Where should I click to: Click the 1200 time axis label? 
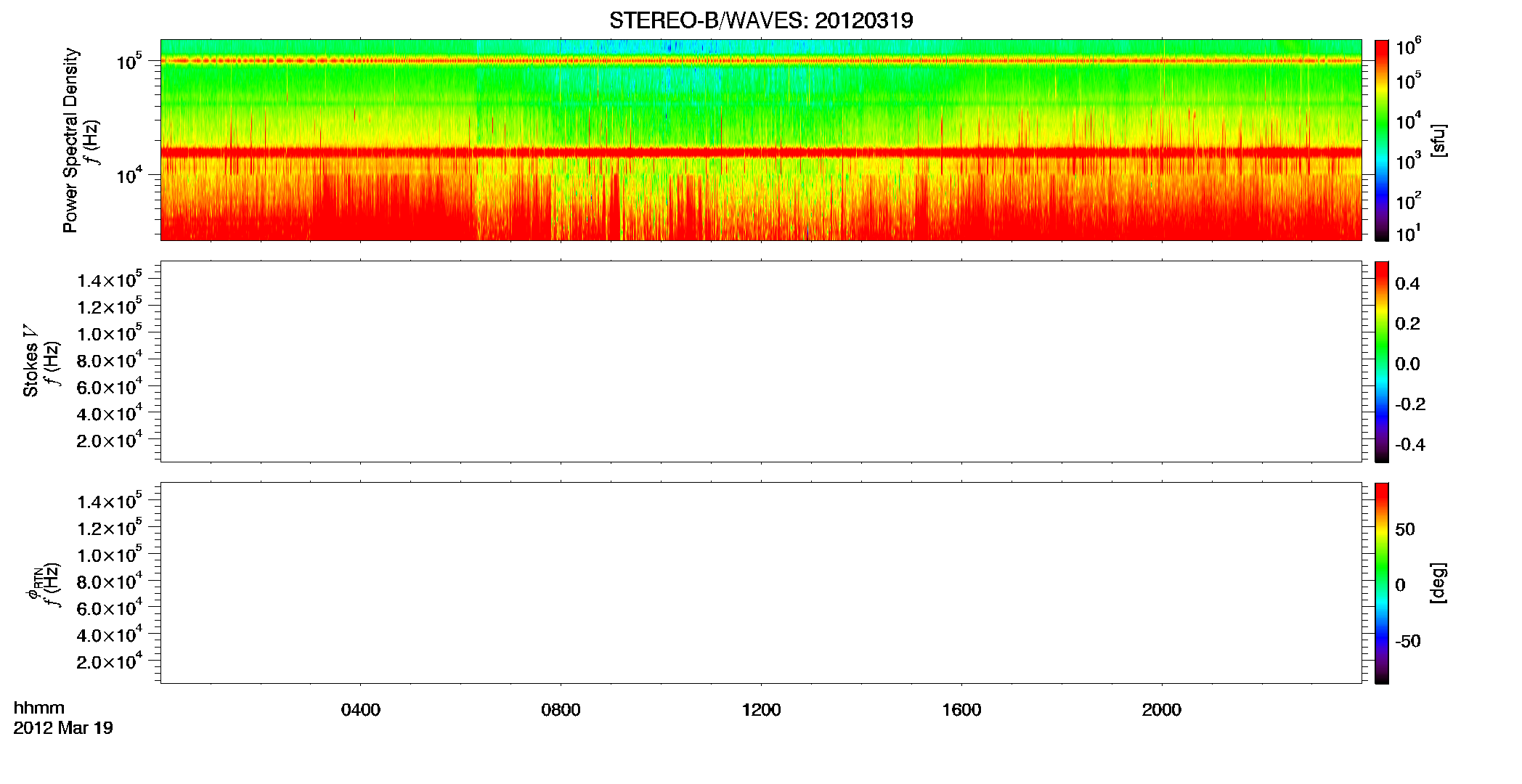click(761, 710)
